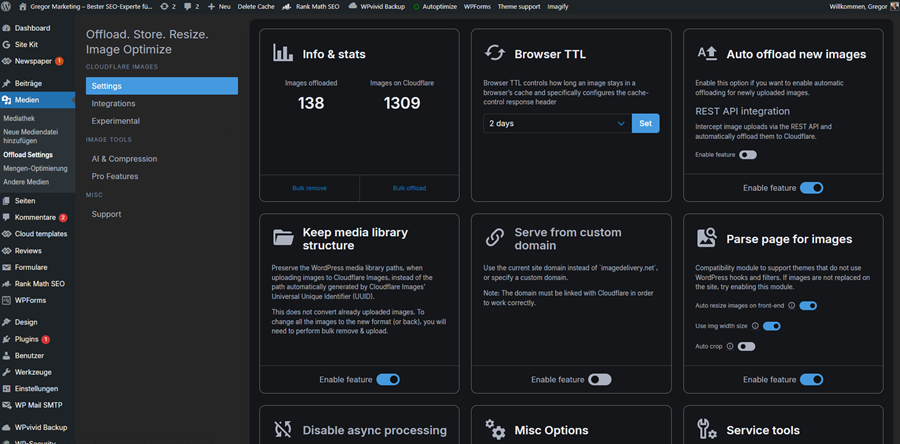Click the Newspaper theme icon in sidebar
Viewport: 900px width, 444px height.
click(6, 61)
